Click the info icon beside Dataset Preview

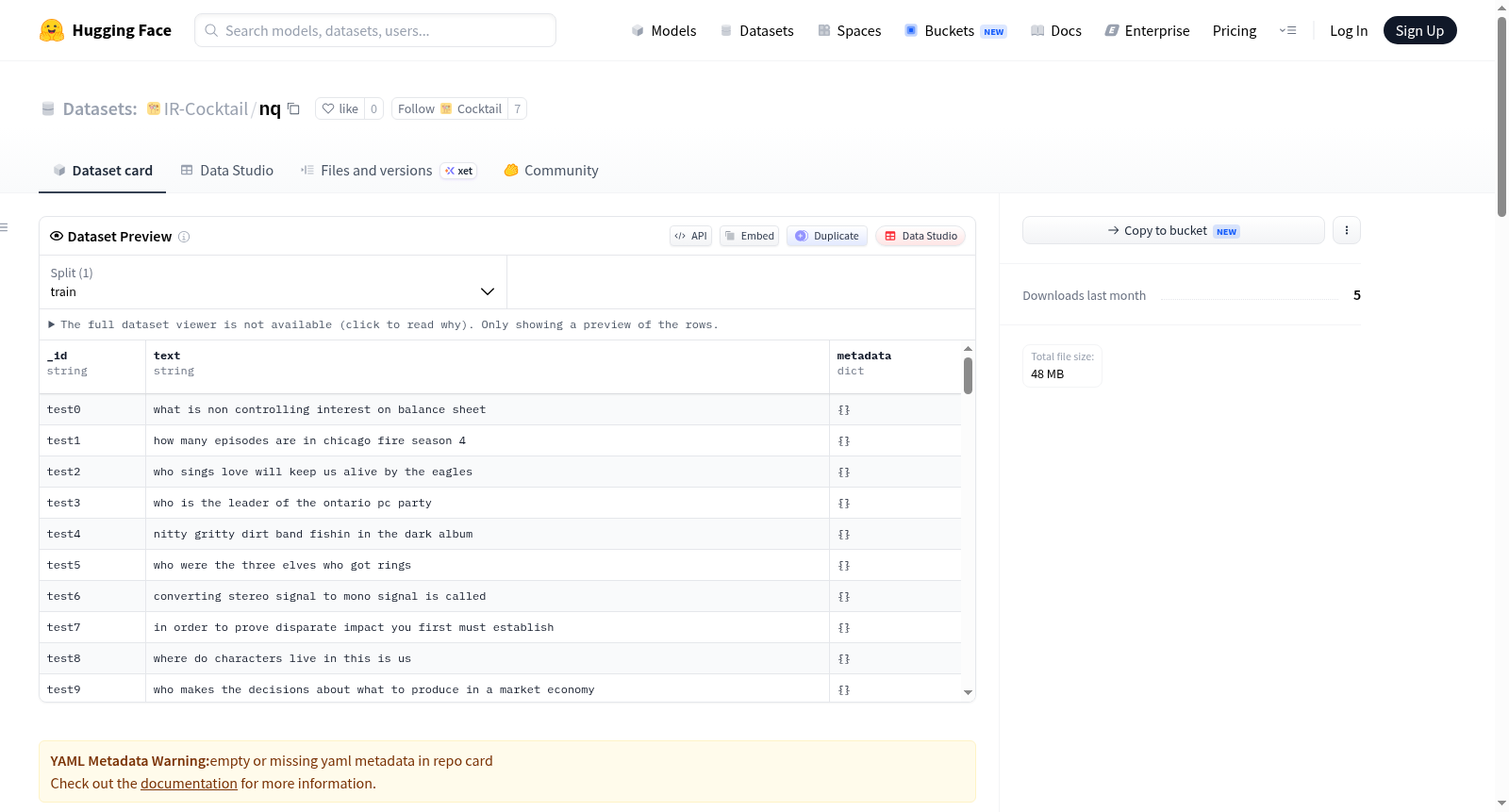pos(184,237)
